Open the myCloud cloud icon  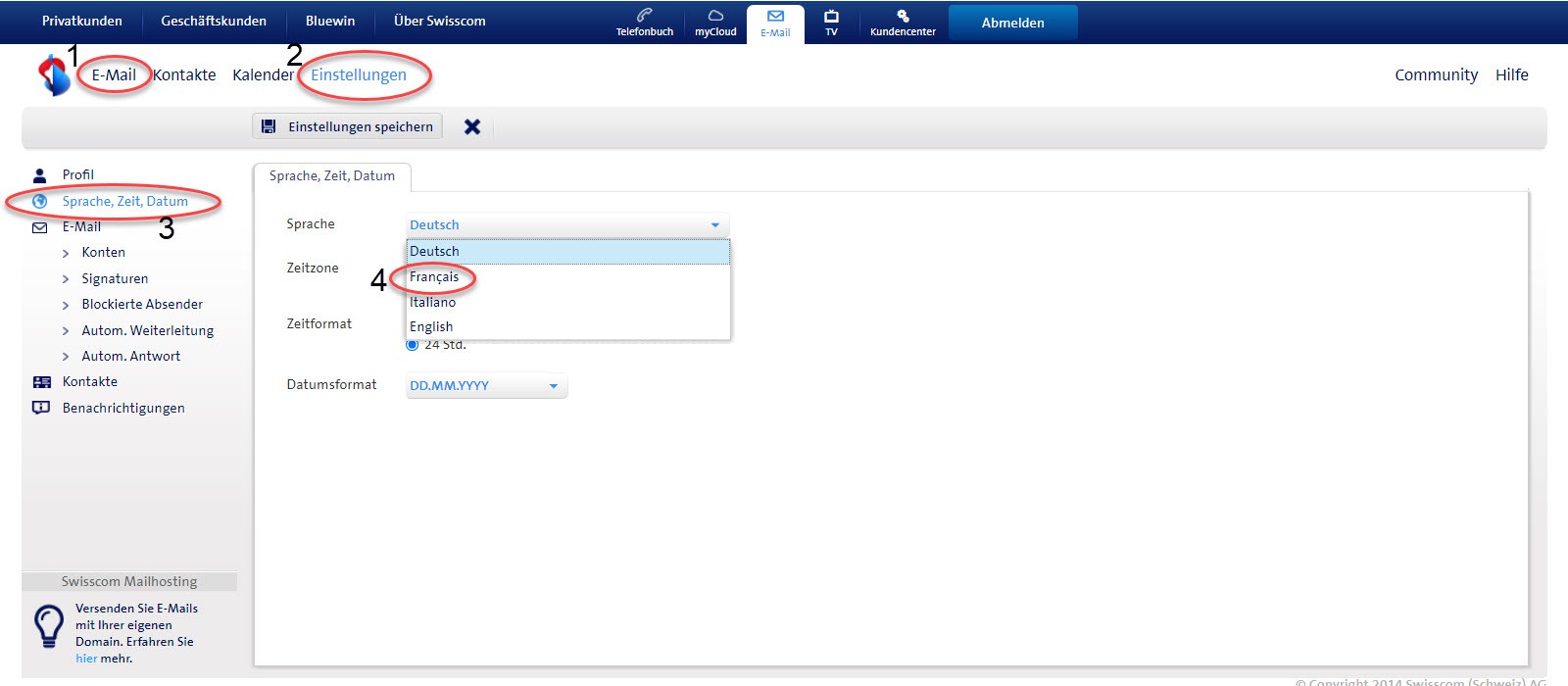pyautogui.click(x=715, y=16)
